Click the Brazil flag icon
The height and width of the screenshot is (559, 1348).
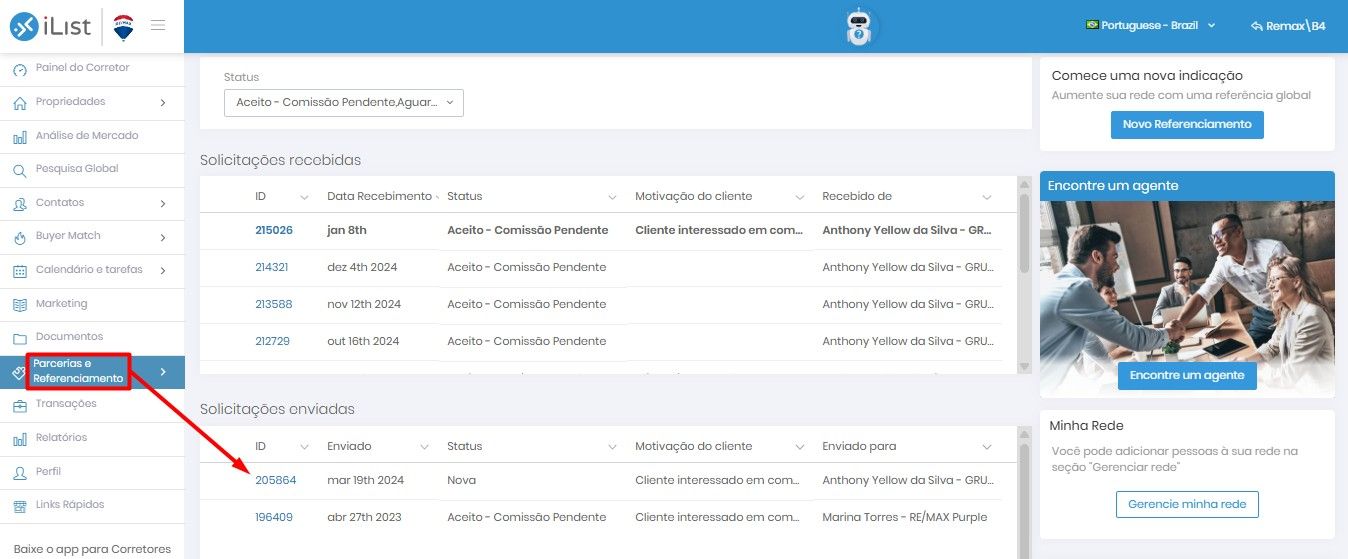(x=1092, y=25)
